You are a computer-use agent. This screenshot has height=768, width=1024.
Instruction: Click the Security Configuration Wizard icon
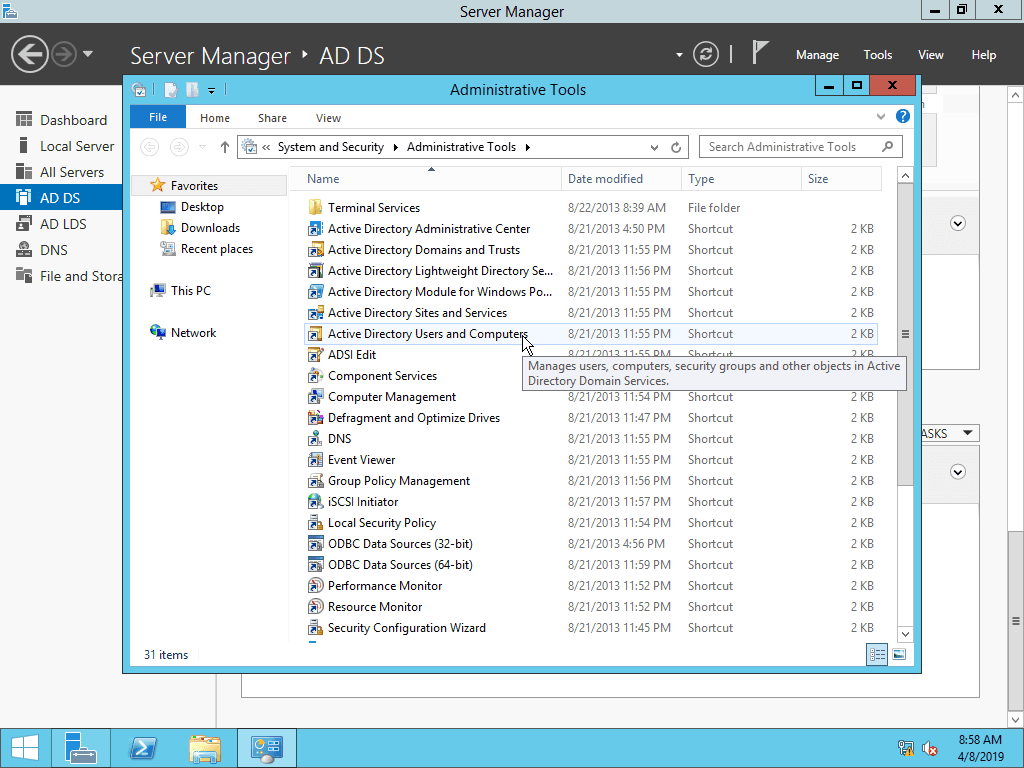(315, 628)
